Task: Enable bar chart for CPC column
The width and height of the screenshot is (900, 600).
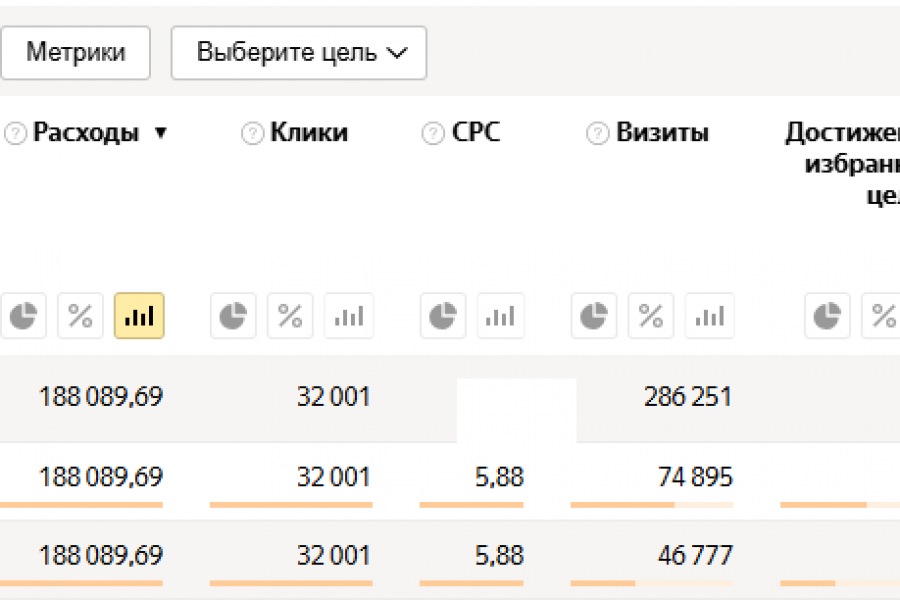Action: (501, 316)
